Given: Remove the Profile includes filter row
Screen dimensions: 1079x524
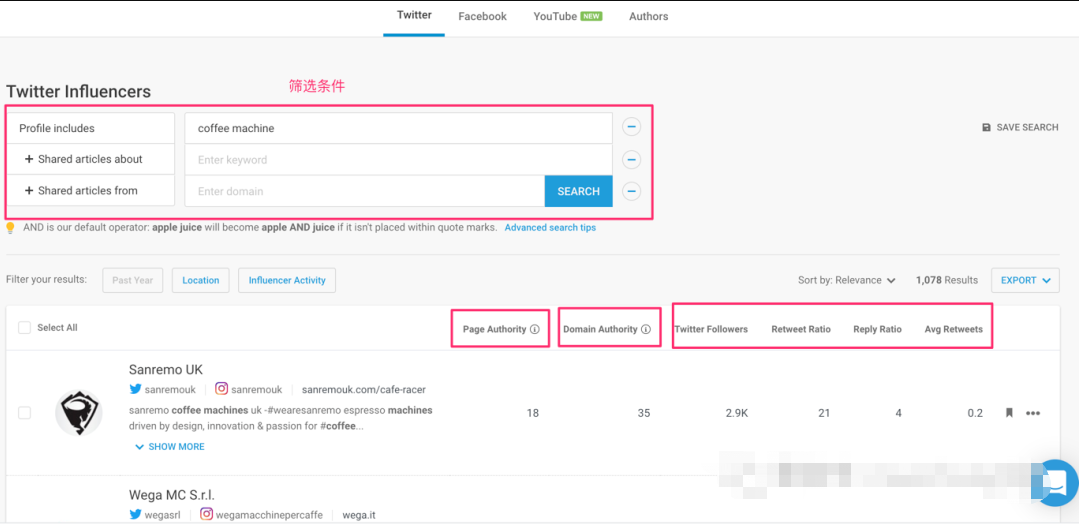Looking at the screenshot, I should 631,127.
